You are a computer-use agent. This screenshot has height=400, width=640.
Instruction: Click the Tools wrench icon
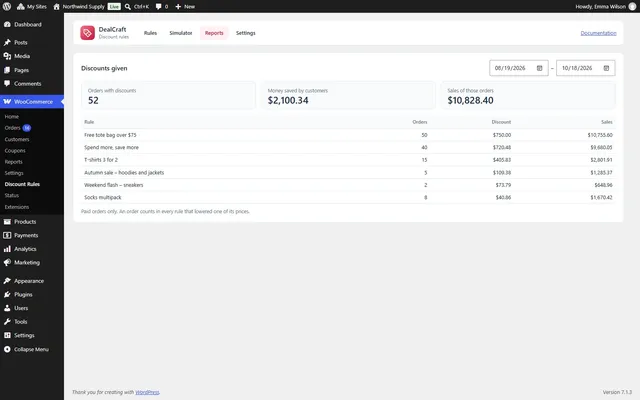[x=7, y=322]
